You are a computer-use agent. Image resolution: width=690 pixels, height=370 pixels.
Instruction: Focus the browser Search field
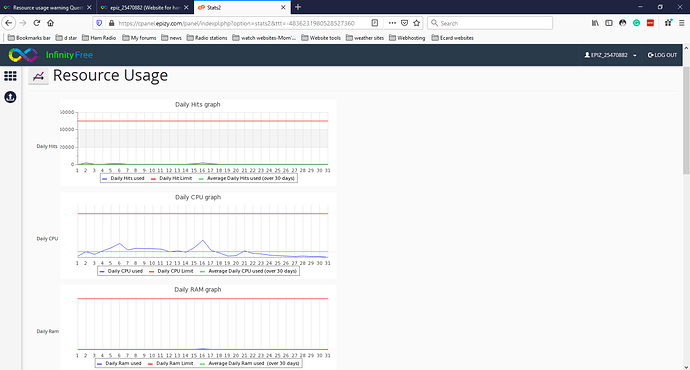(x=490, y=23)
